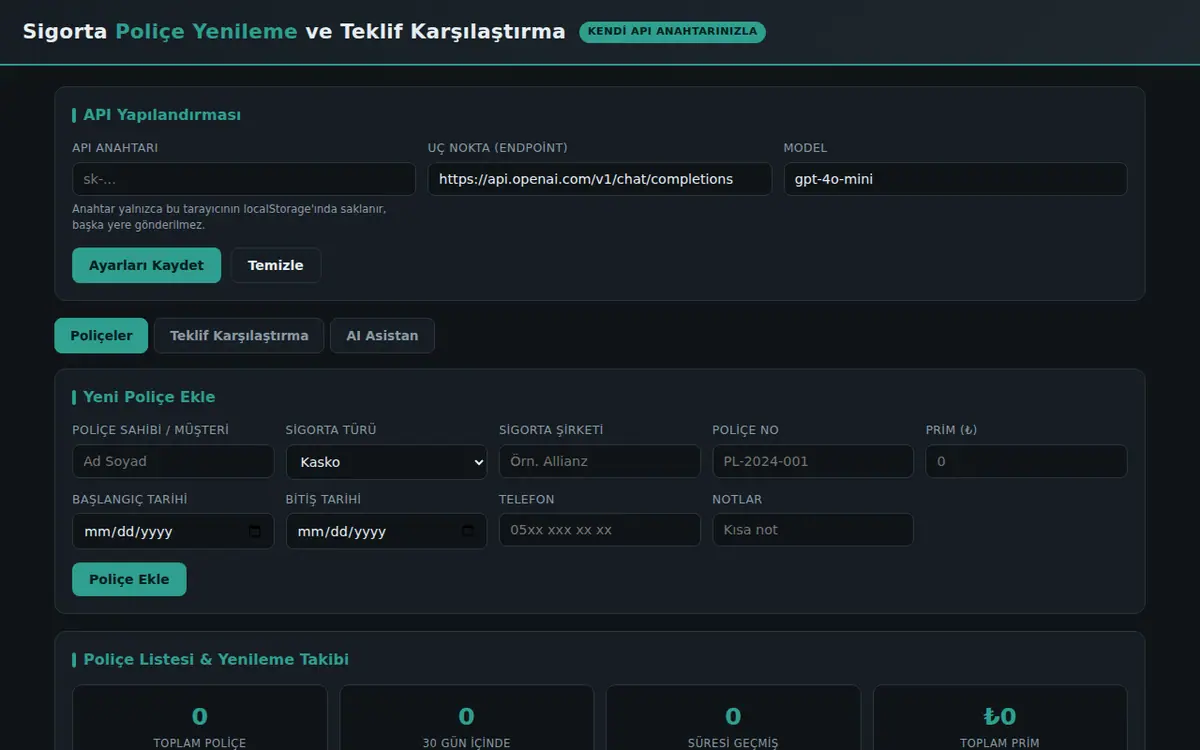Click the '30 GÜN İÇİNDE' stat card
The width and height of the screenshot is (1200, 750).
[x=466, y=718]
